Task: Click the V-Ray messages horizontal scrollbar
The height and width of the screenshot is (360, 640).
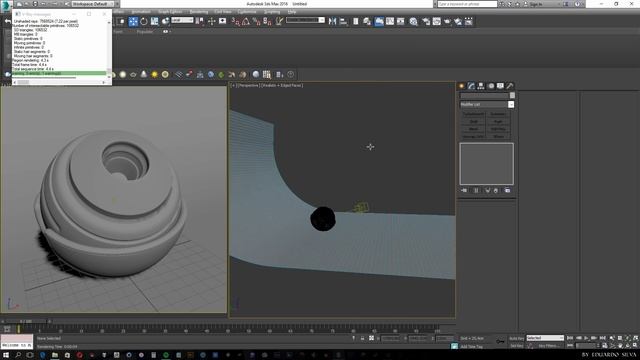Action: (x=59, y=82)
